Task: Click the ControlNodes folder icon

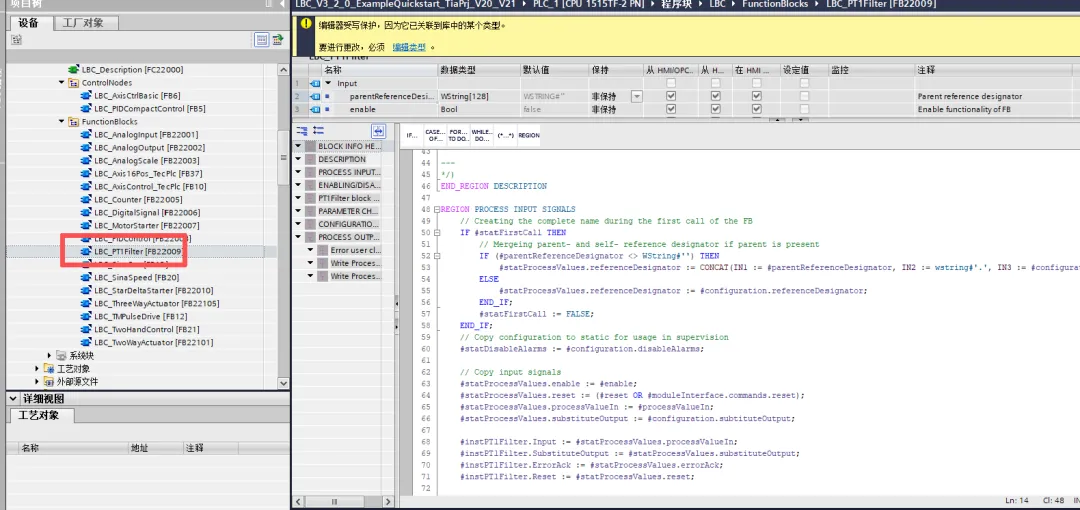Action: click(74, 83)
